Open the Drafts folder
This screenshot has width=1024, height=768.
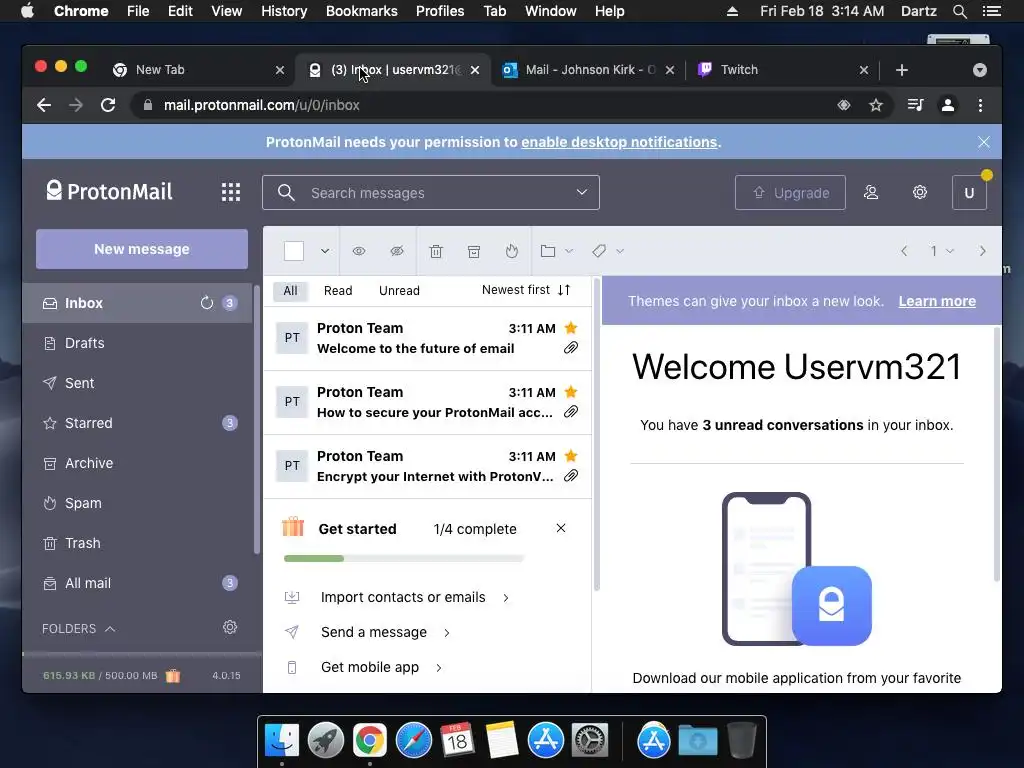click(x=137, y=343)
